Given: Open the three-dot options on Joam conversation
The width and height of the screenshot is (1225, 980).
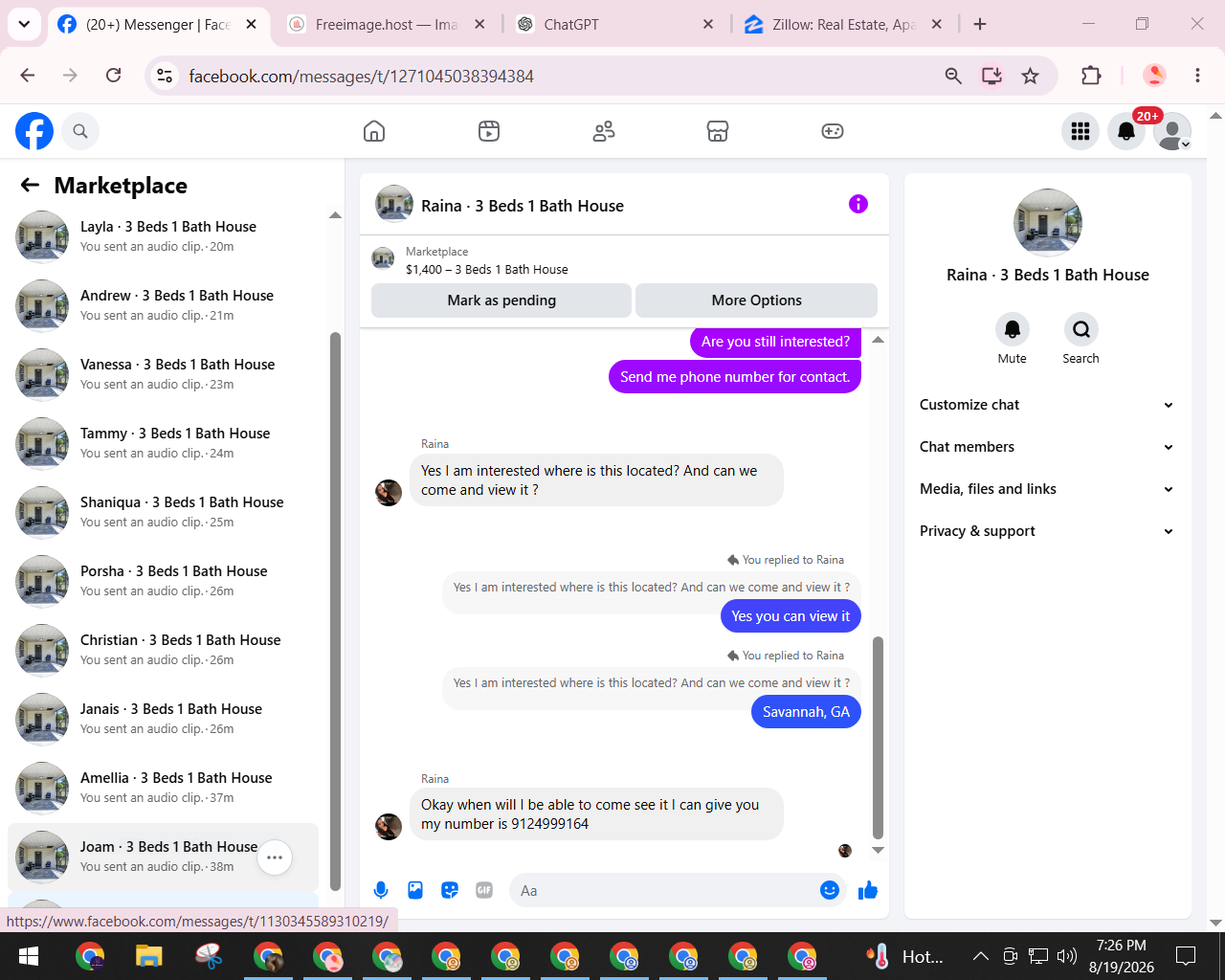Looking at the screenshot, I should (x=275, y=857).
